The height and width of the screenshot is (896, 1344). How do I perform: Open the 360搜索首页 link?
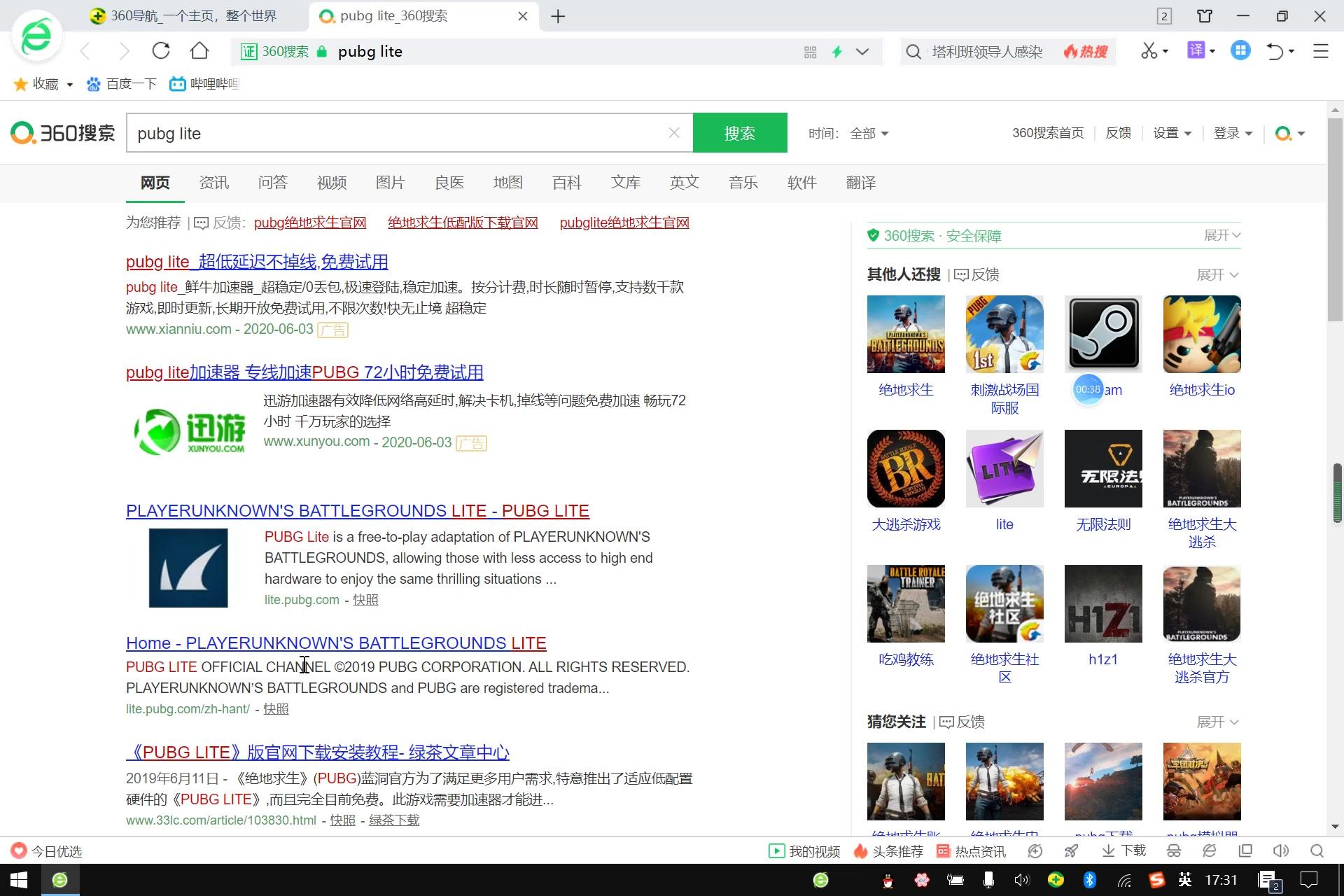1048,133
